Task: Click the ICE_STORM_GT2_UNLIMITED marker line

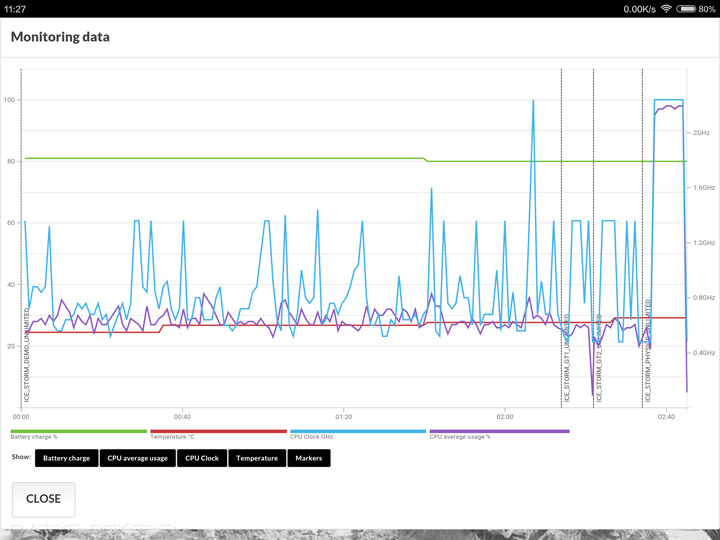Action: click(593, 239)
